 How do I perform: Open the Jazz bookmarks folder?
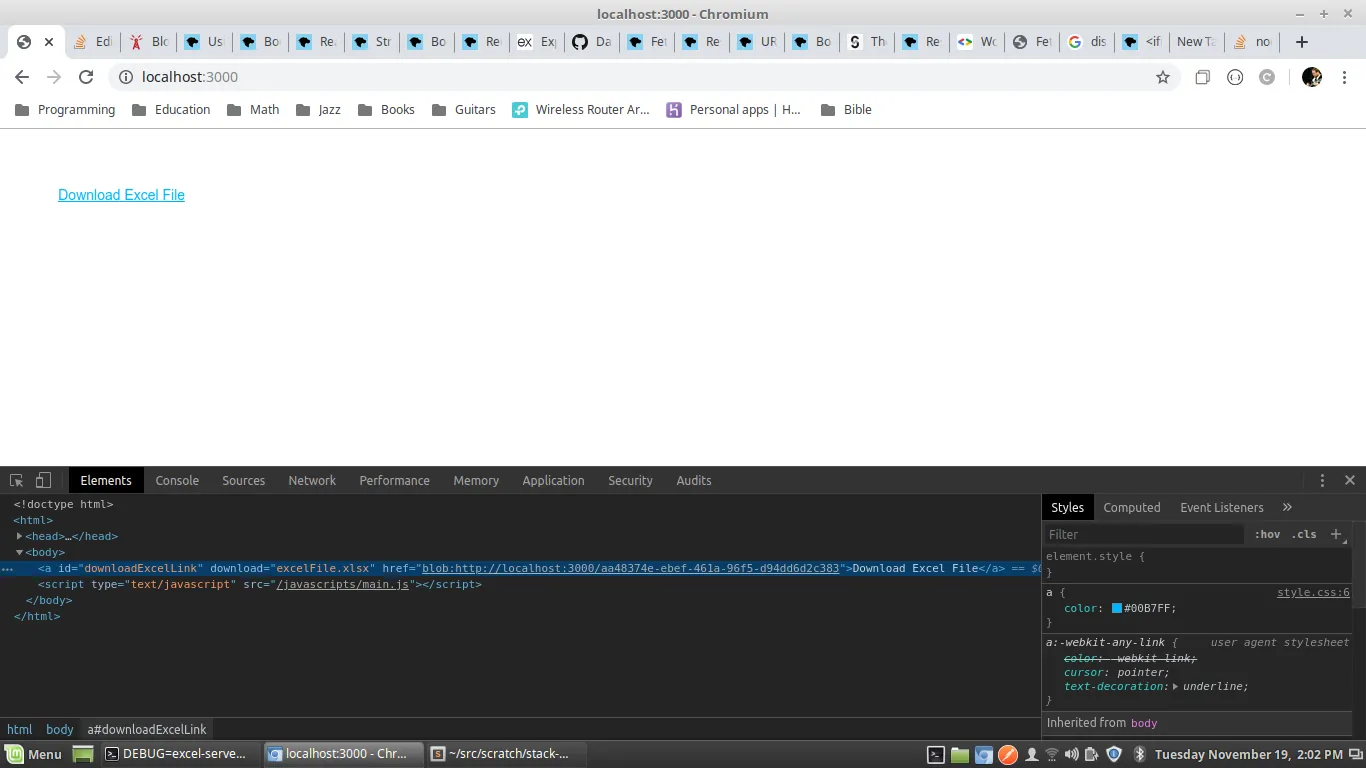pos(318,110)
